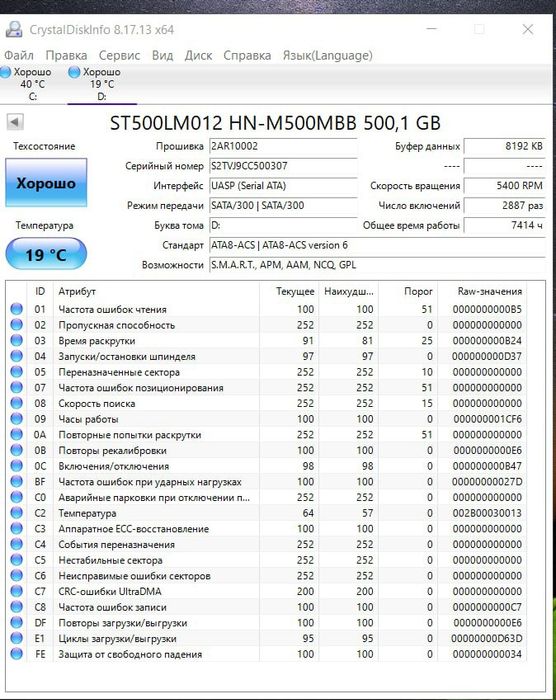Open the Файл menu

(19, 55)
